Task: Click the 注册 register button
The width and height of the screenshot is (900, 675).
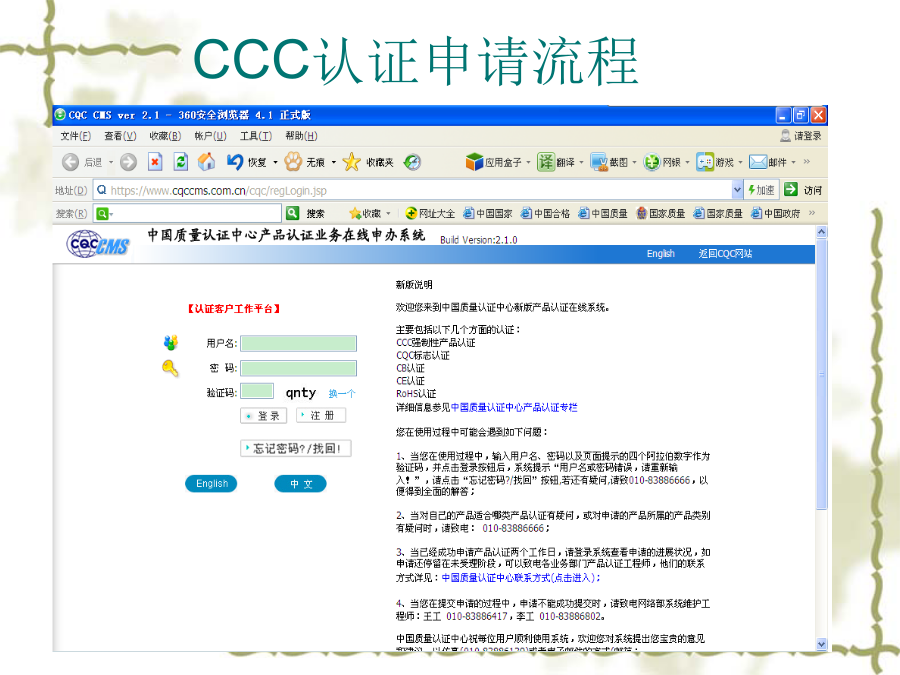Action: coord(321,415)
